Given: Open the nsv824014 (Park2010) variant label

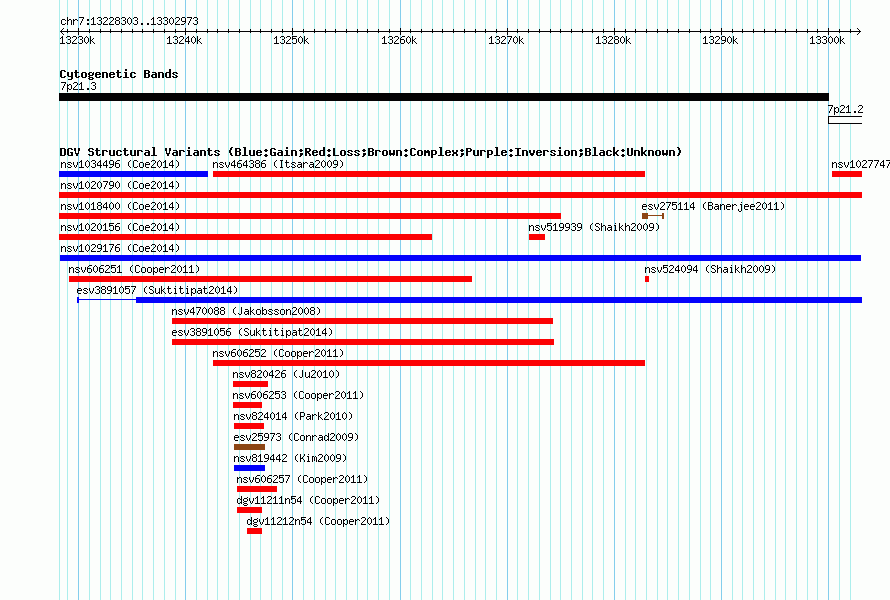Looking at the screenshot, I should [293, 416].
